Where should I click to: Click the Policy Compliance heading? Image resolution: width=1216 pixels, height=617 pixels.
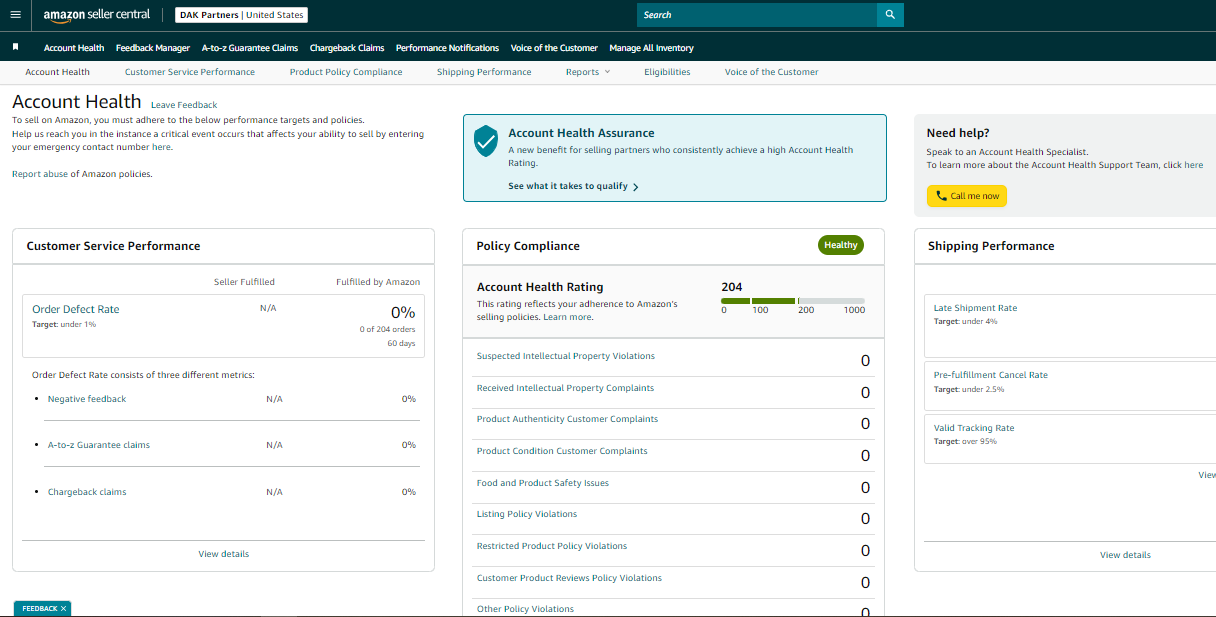pyautogui.click(x=528, y=246)
